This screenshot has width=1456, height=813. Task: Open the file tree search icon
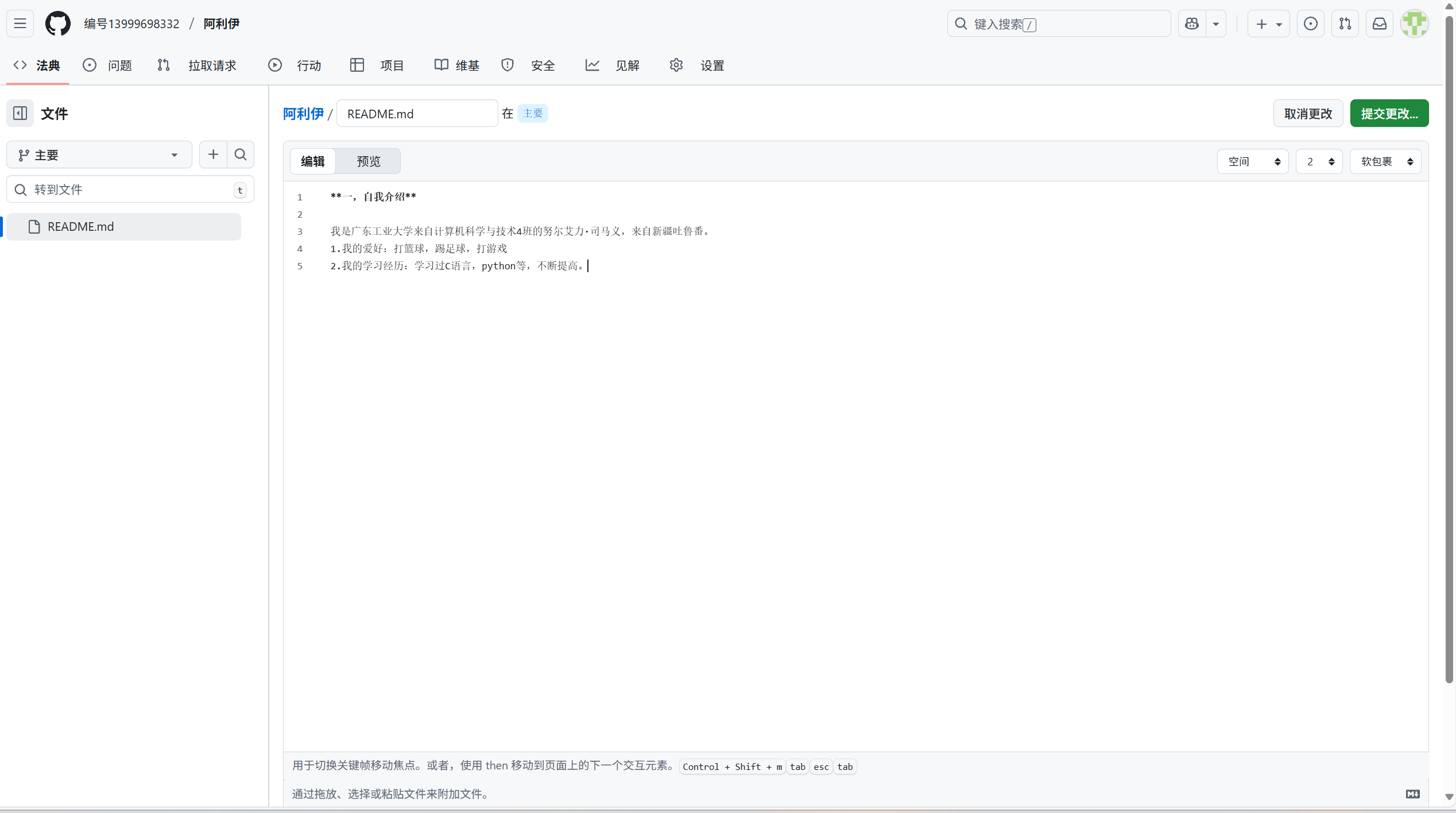pyautogui.click(x=241, y=154)
